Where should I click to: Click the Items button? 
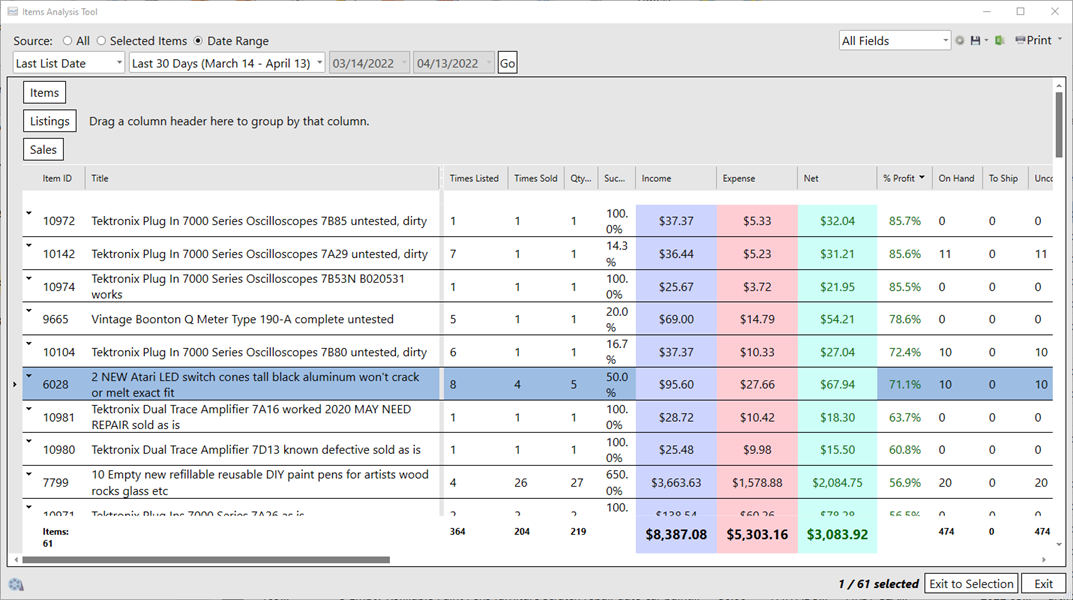tap(44, 92)
